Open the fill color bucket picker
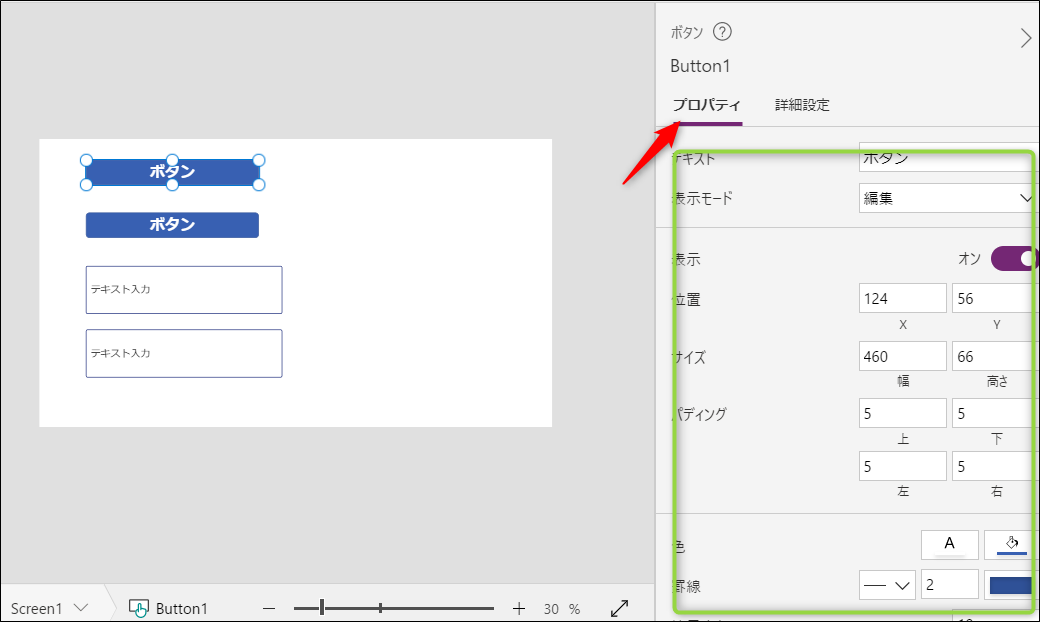This screenshot has width=1040, height=622. (x=1011, y=544)
